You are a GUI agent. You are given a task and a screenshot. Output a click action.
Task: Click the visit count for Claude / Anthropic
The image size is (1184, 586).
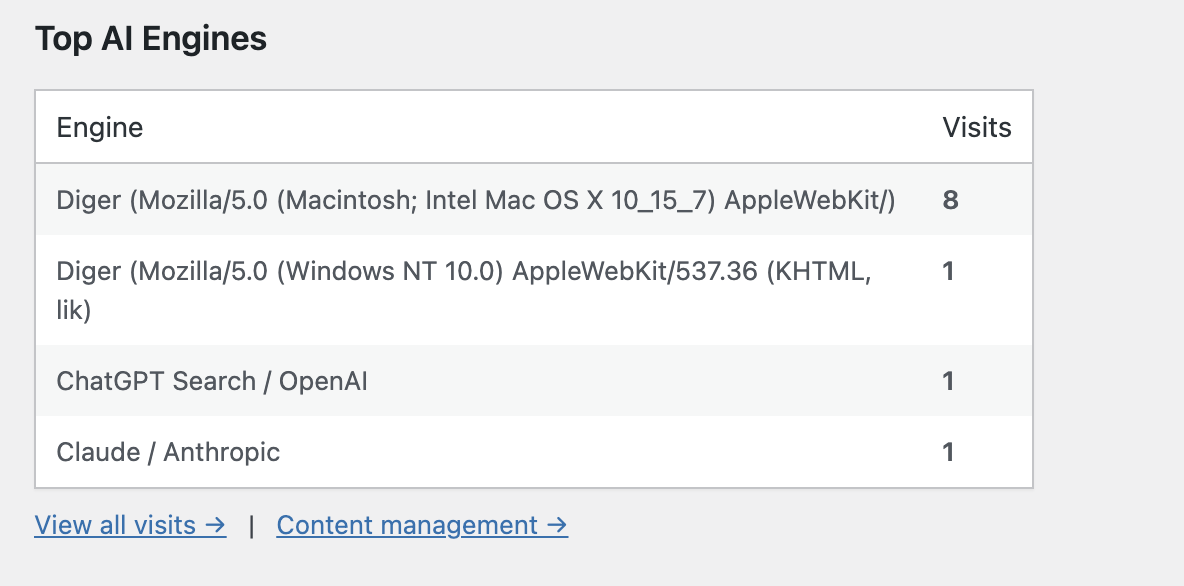tap(948, 452)
